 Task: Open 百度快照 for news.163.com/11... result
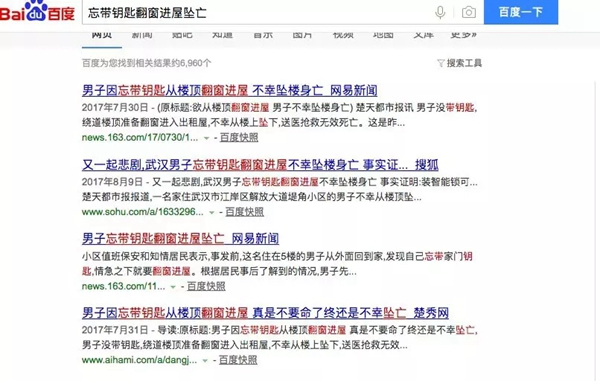(206, 286)
